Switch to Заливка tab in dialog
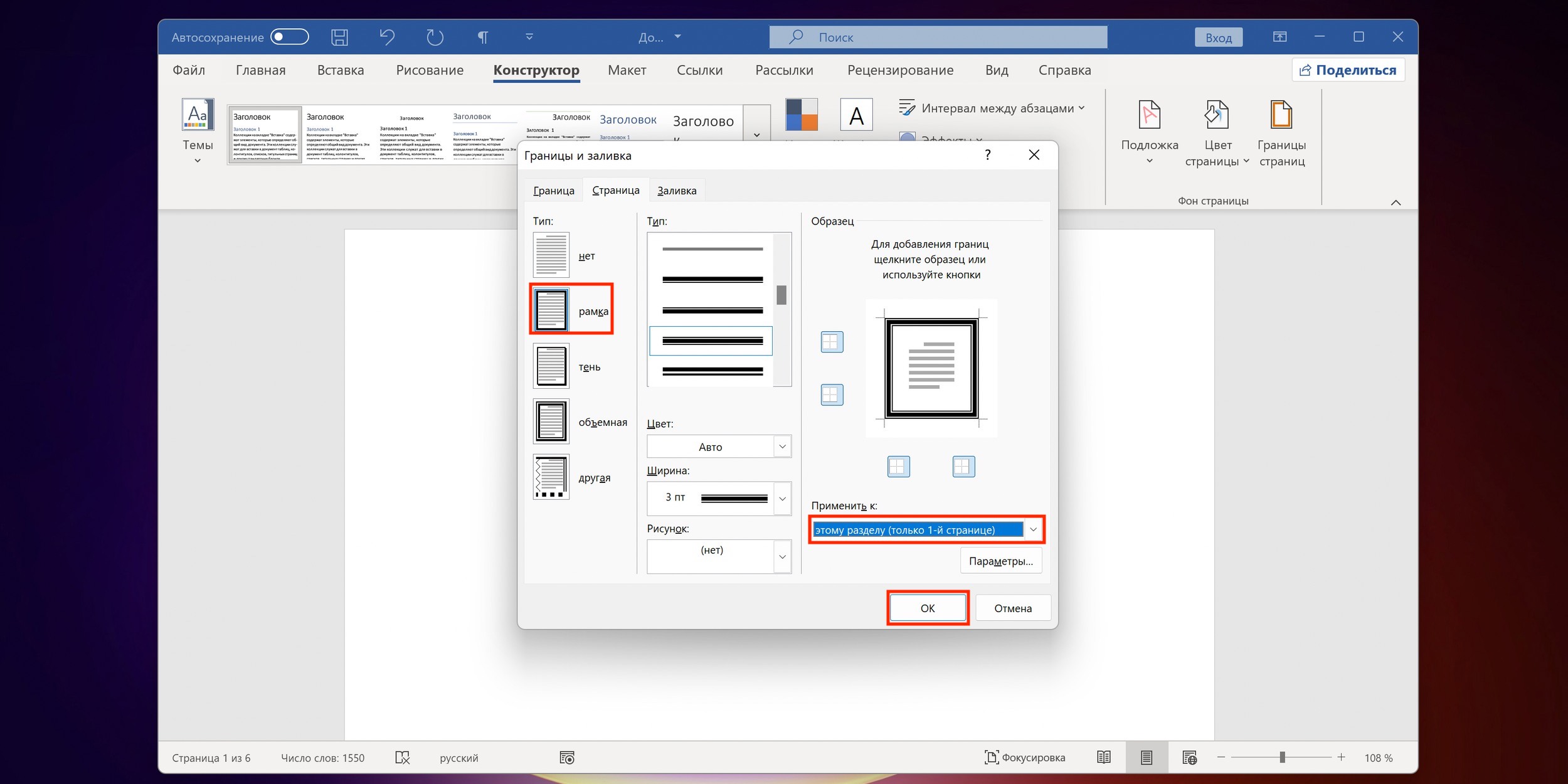1568x784 pixels. point(677,191)
